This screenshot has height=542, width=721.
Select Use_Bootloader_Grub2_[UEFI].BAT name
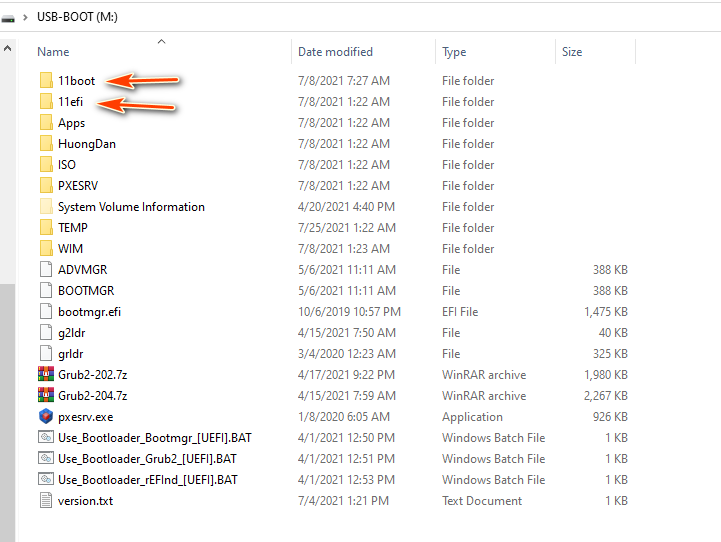tap(147, 459)
